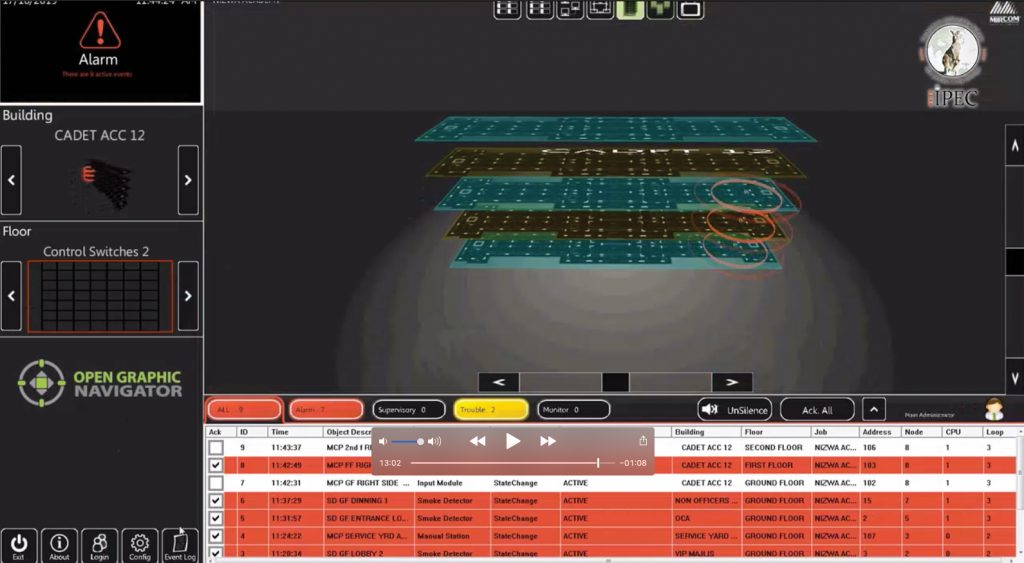The width and height of the screenshot is (1024, 563).
Task: Fast forward the video
Action: point(548,442)
